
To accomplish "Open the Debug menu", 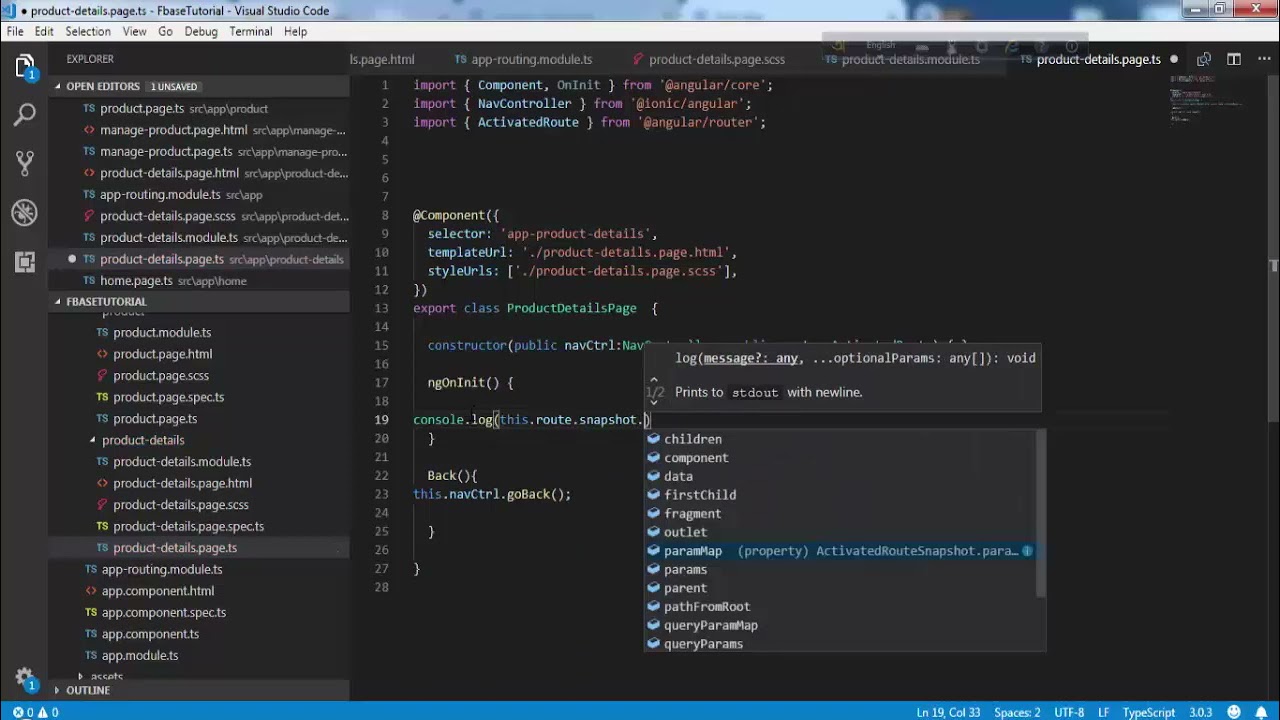I will (201, 32).
